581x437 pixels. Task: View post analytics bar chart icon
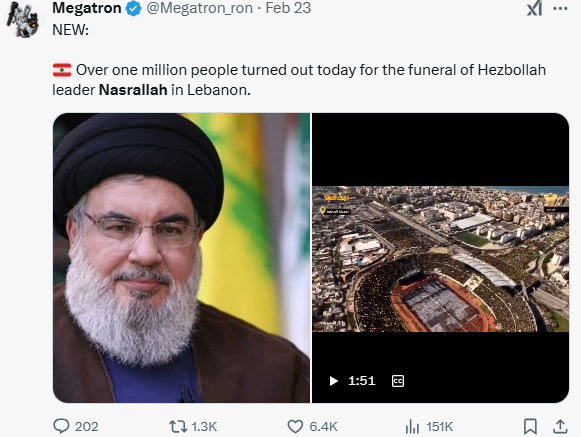coord(412,427)
